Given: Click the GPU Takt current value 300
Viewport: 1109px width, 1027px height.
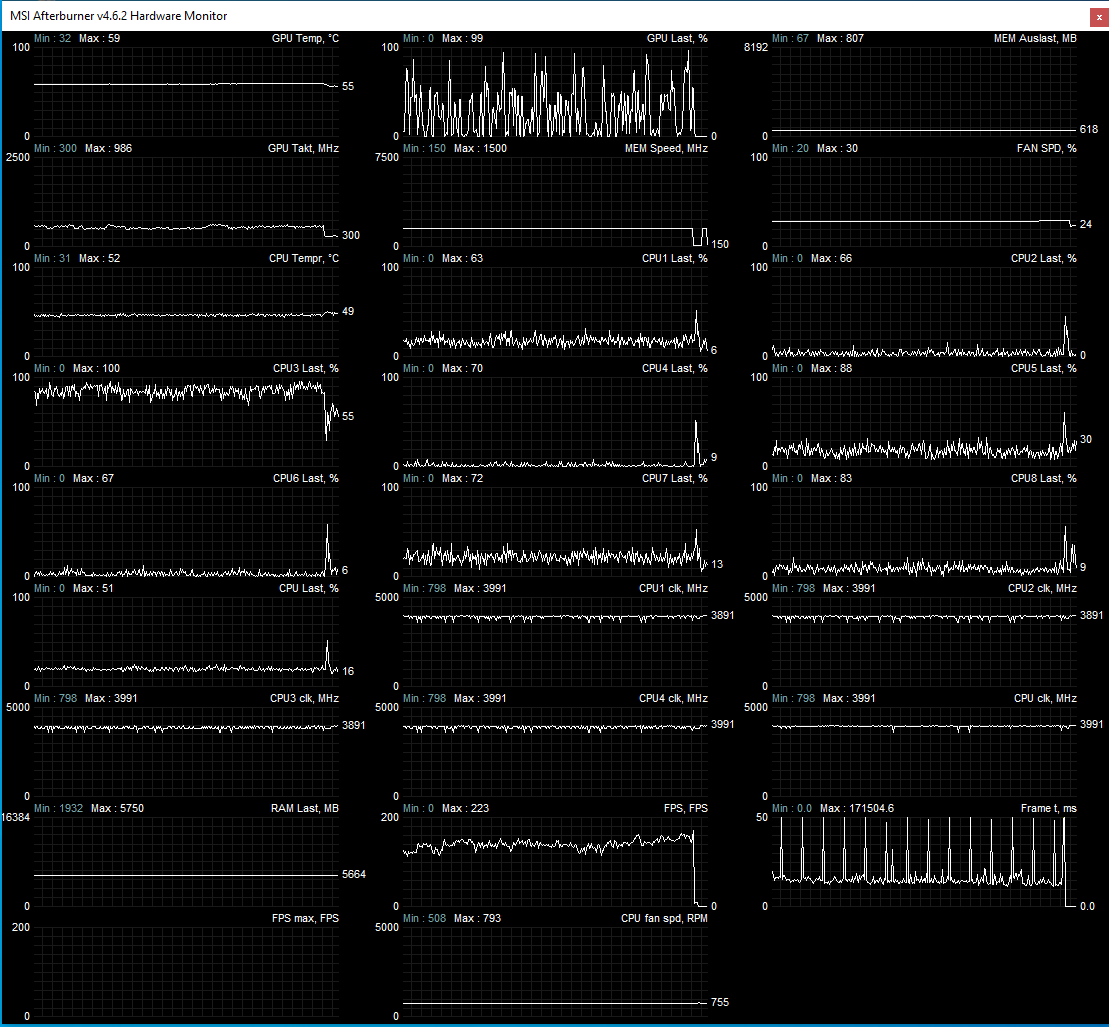Looking at the screenshot, I should click(x=351, y=235).
